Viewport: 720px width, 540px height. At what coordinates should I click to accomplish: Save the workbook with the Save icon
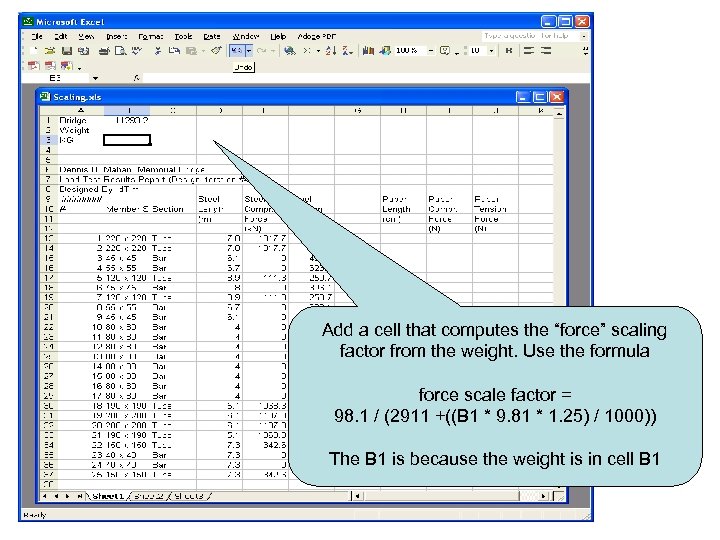pos(67,51)
